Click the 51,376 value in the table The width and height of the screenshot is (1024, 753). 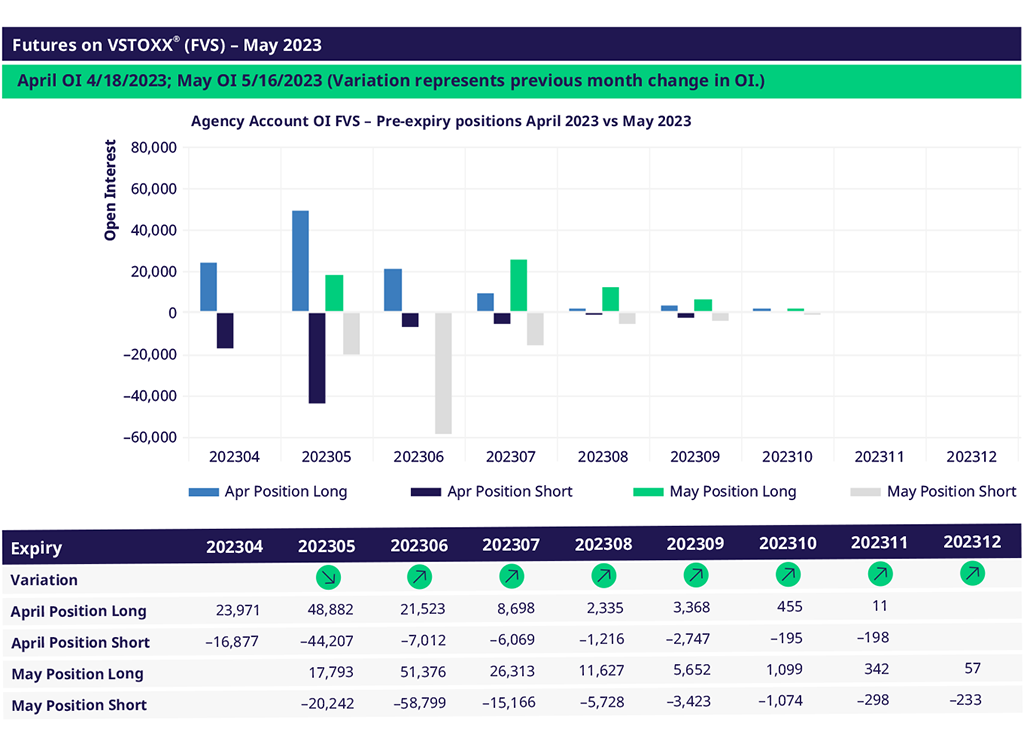418,673
